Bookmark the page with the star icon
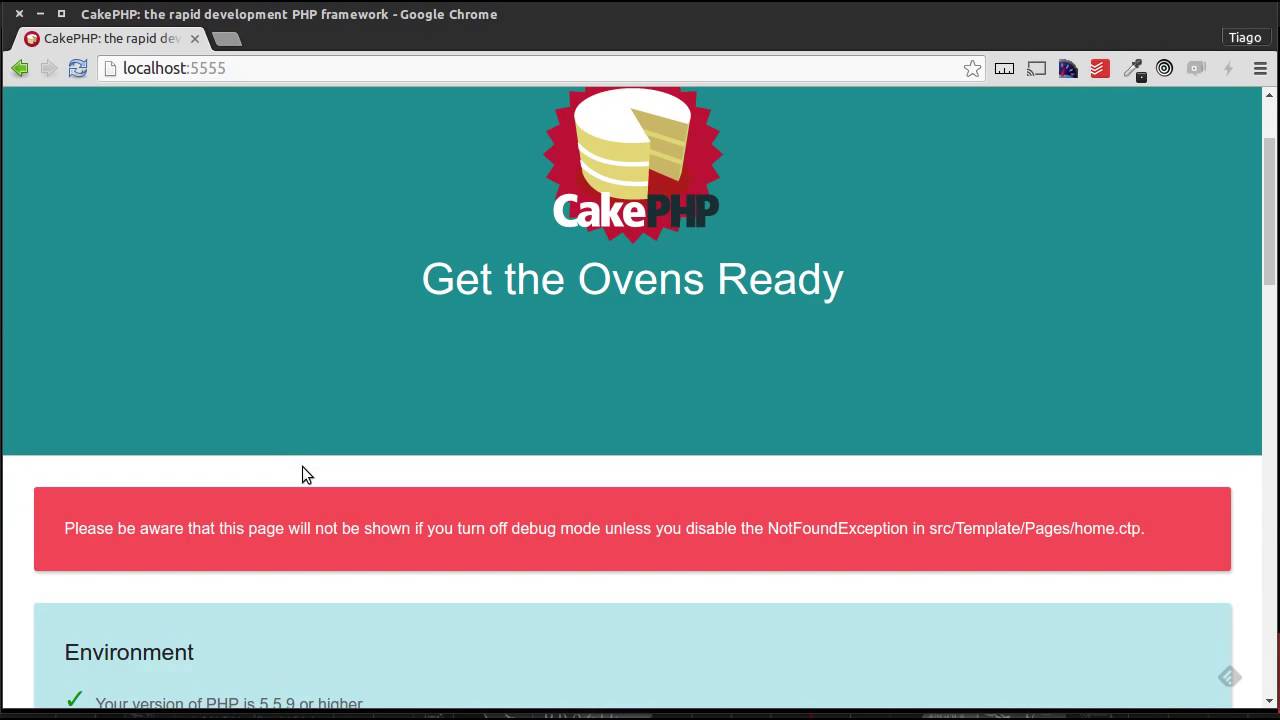 [972, 68]
